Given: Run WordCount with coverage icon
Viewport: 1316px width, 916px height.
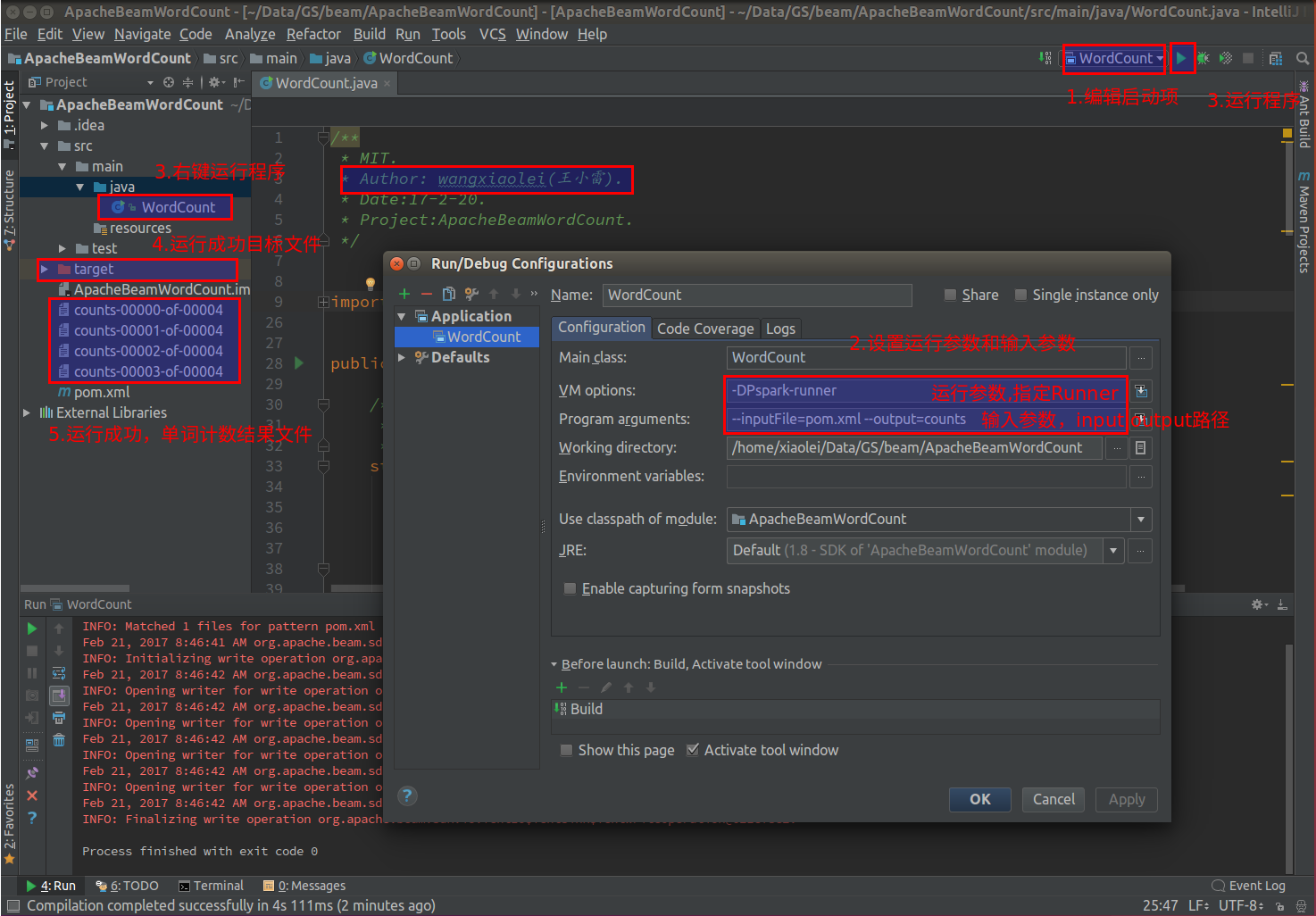Looking at the screenshot, I should pyautogui.click(x=1226, y=58).
